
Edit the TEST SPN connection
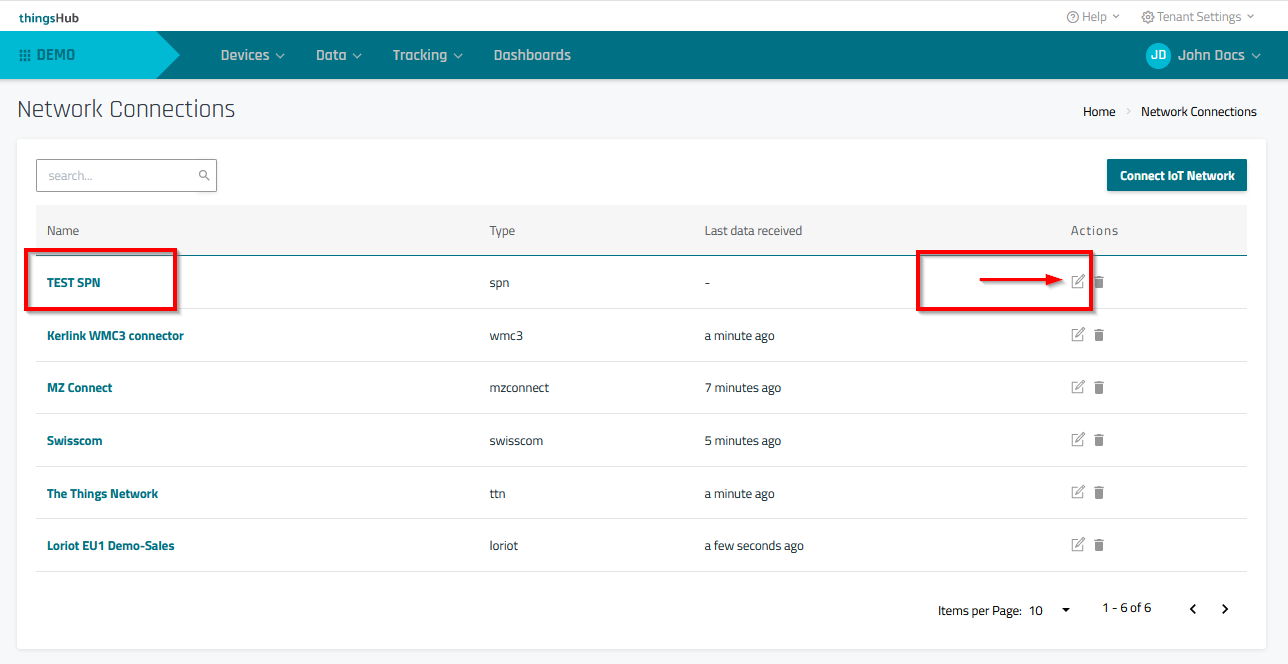(1078, 282)
